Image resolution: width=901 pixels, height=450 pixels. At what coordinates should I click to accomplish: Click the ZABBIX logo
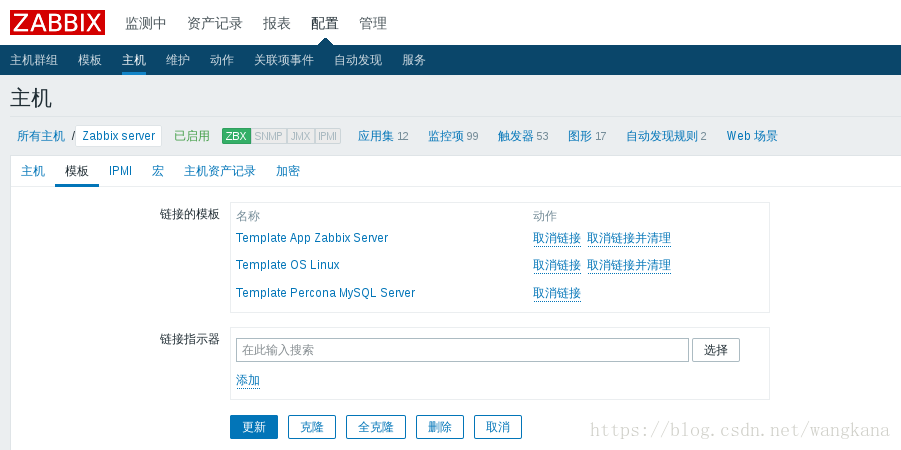coord(57,23)
